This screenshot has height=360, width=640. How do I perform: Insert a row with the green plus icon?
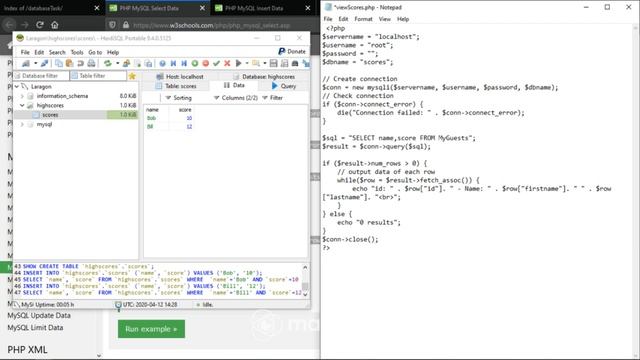pos(195,63)
